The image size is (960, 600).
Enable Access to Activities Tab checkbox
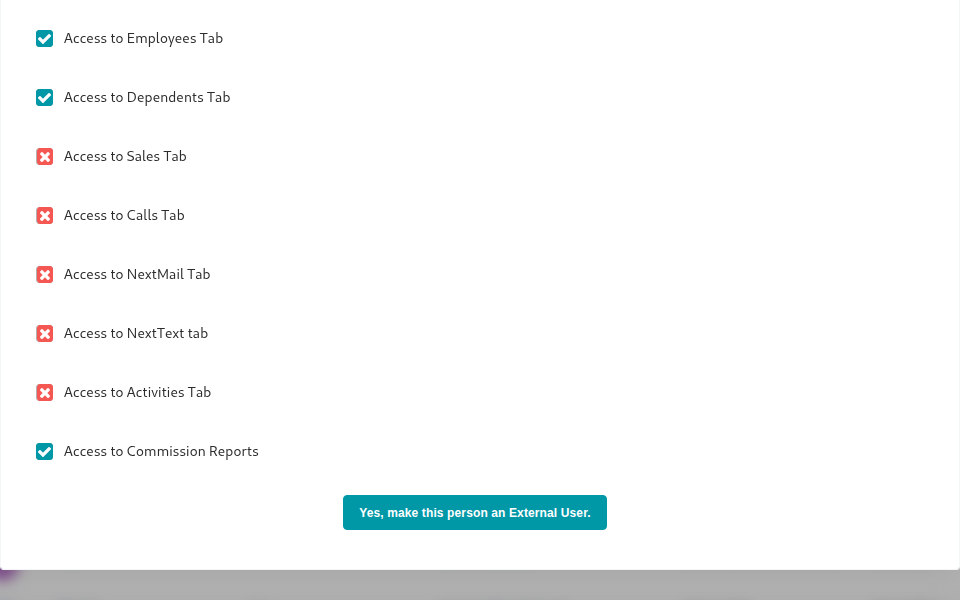coord(44,392)
